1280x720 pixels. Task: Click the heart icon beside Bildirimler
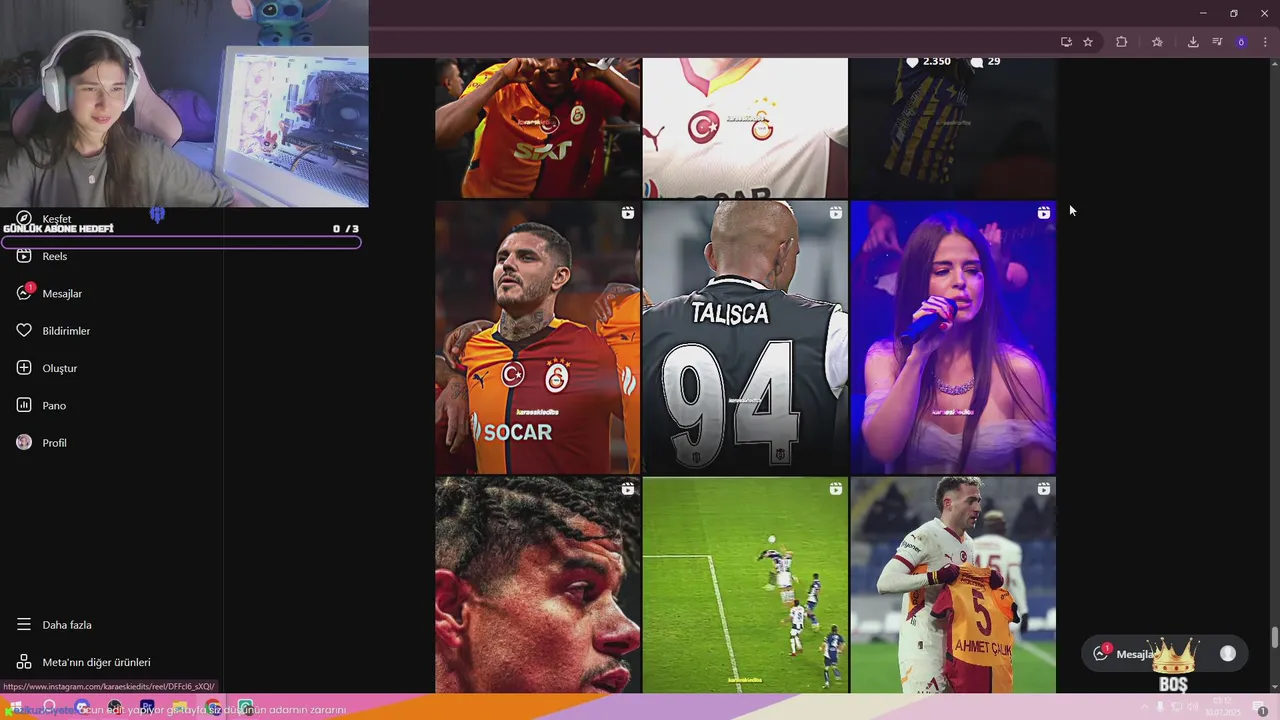pyautogui.click(x=24, y=331)
